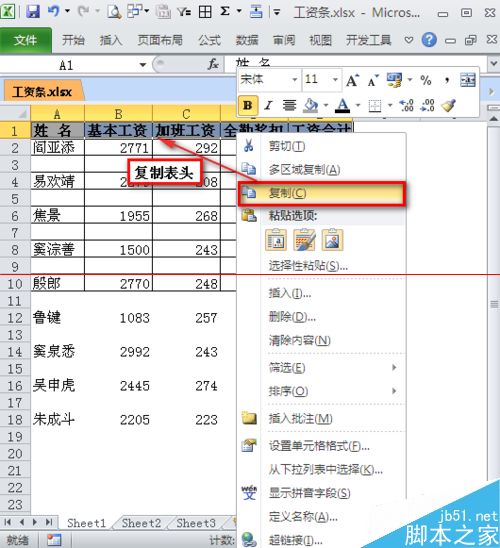Open font color dropdown arrow in mini toolbar

click(x=358, y=105)
